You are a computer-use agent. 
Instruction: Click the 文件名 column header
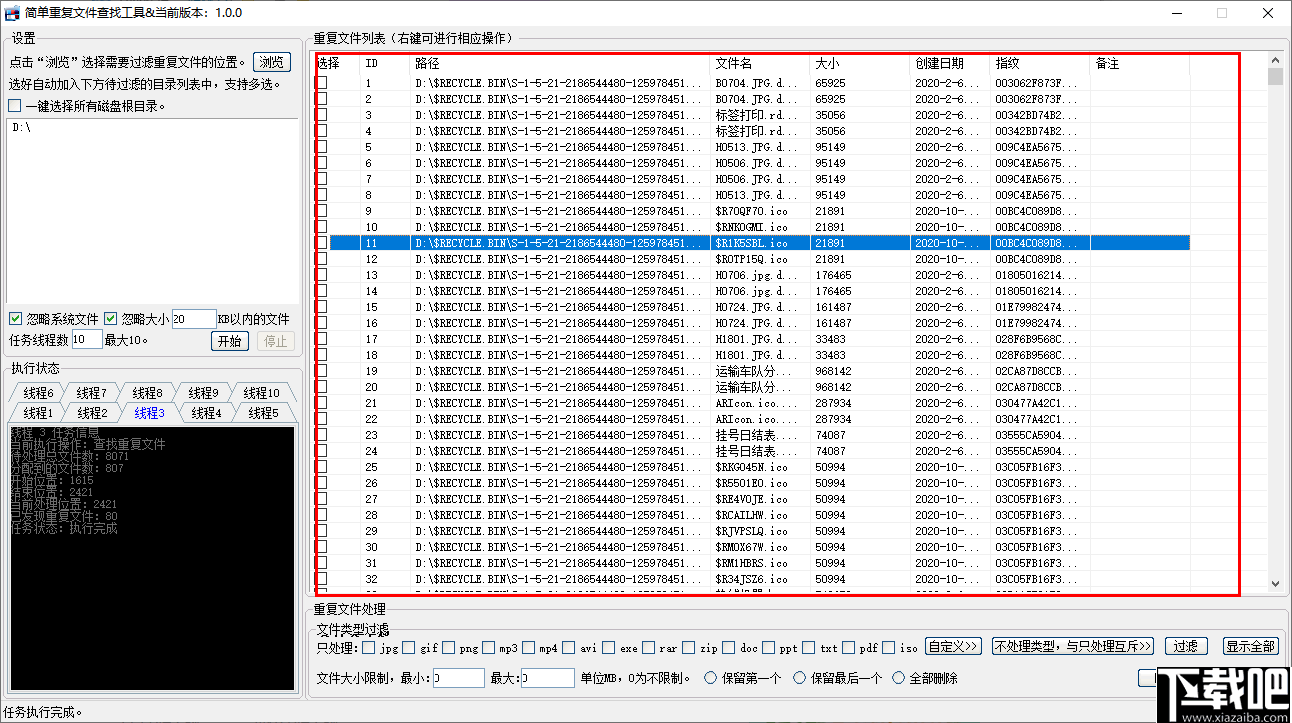760,63
